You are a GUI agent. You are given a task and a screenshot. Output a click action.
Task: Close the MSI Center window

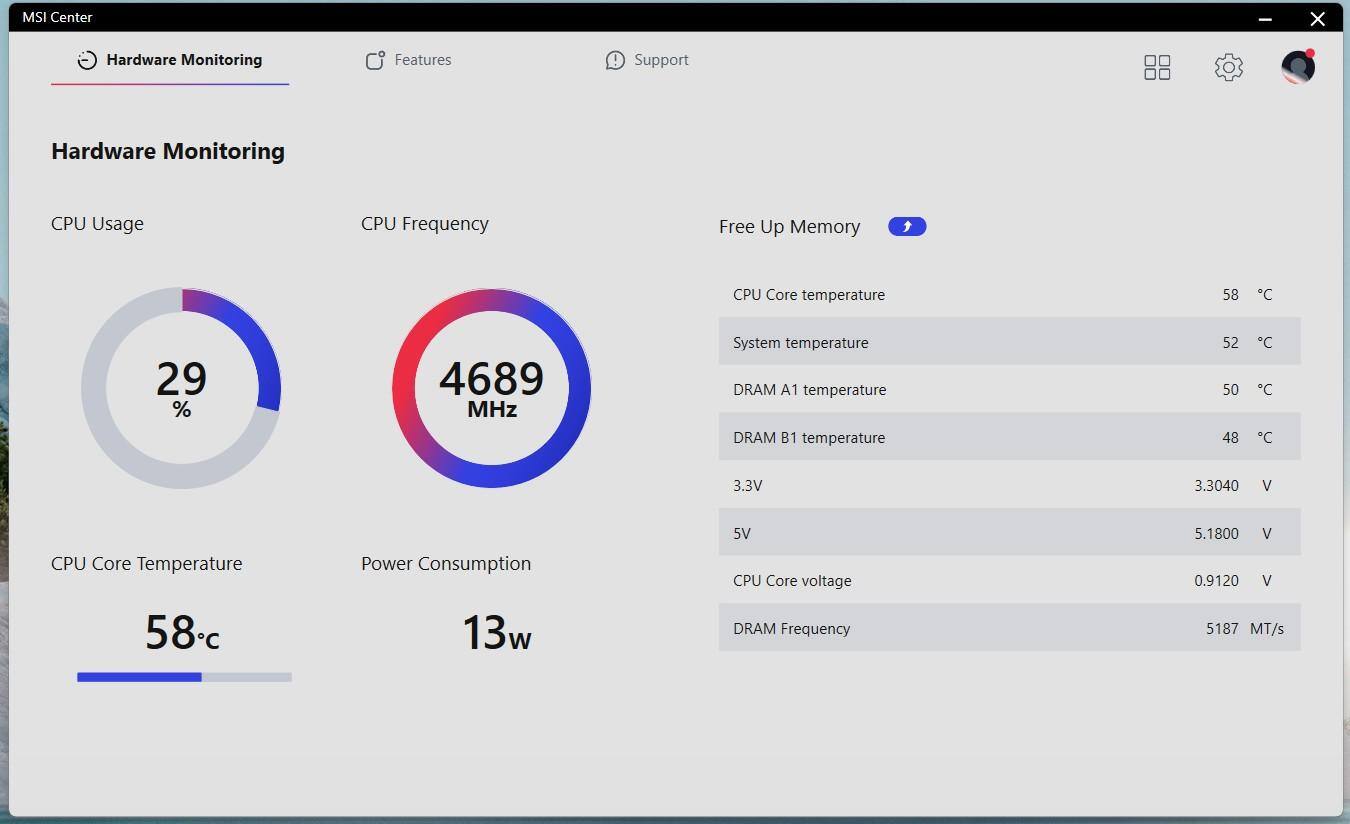[x=1317, y=18]
